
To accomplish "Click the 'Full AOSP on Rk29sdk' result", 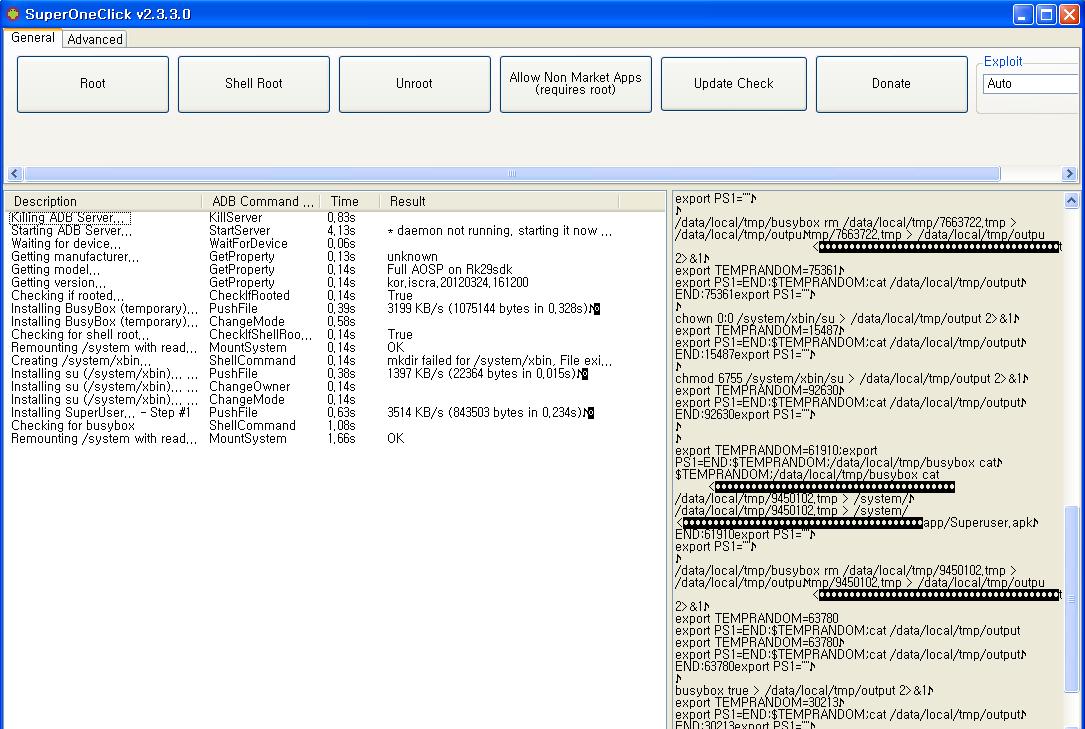I will (450, 270).
